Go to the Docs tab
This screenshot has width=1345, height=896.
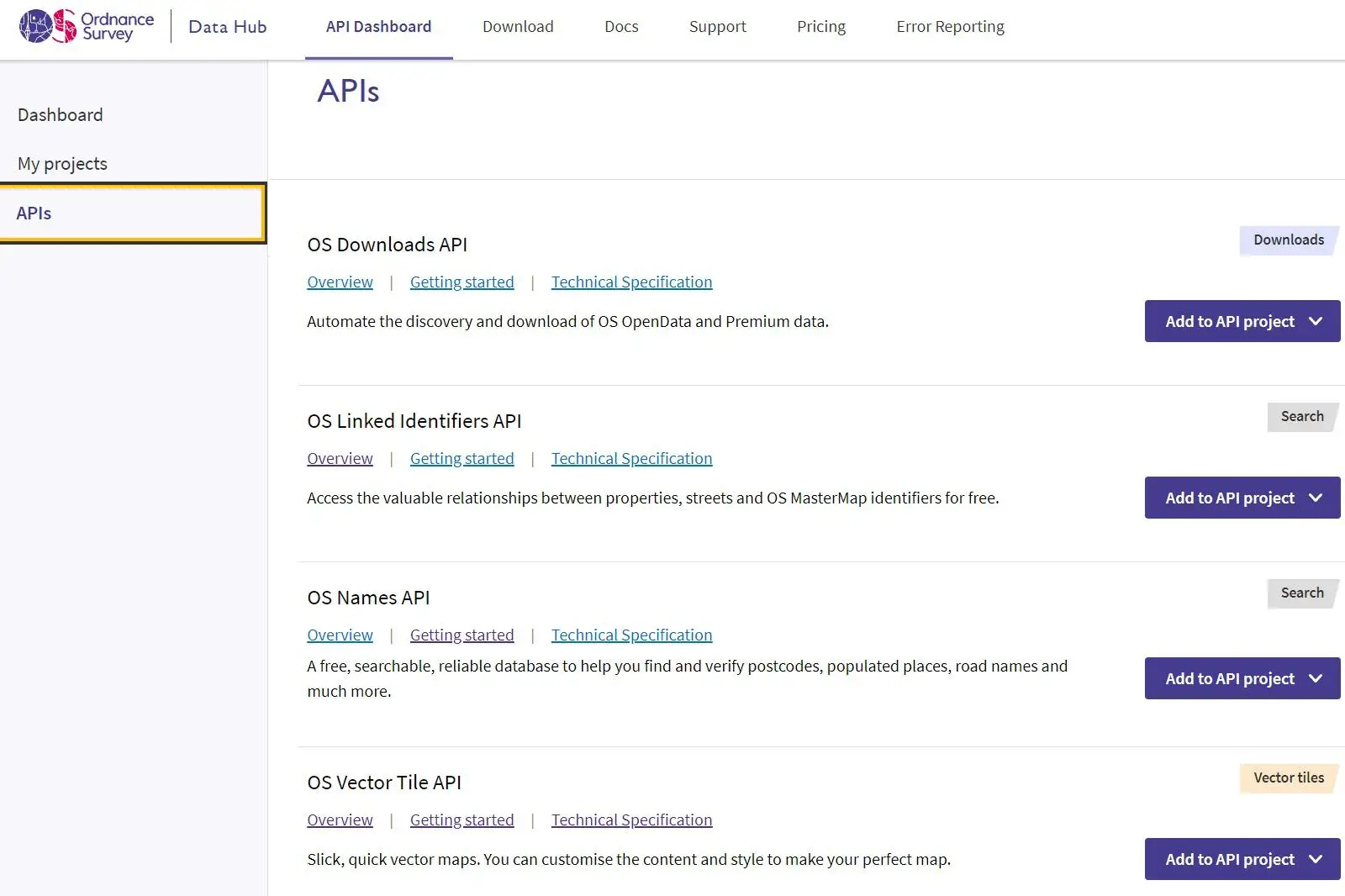point(621,27)
